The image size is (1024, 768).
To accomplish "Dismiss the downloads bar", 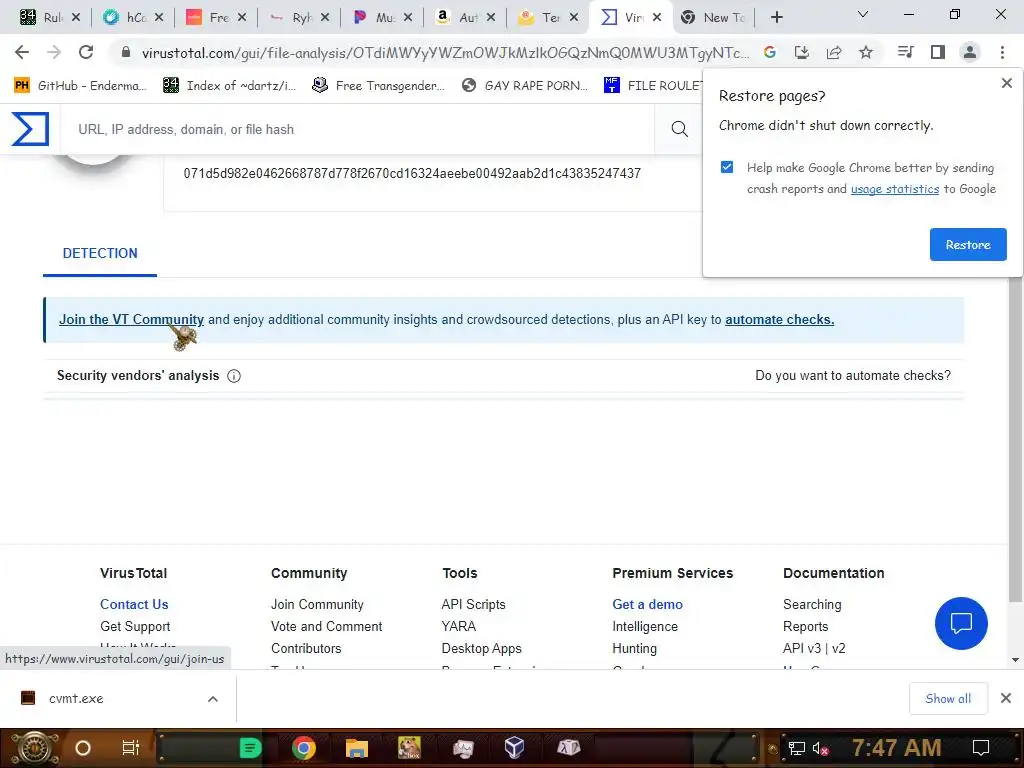I will [x=1006, y=698].
